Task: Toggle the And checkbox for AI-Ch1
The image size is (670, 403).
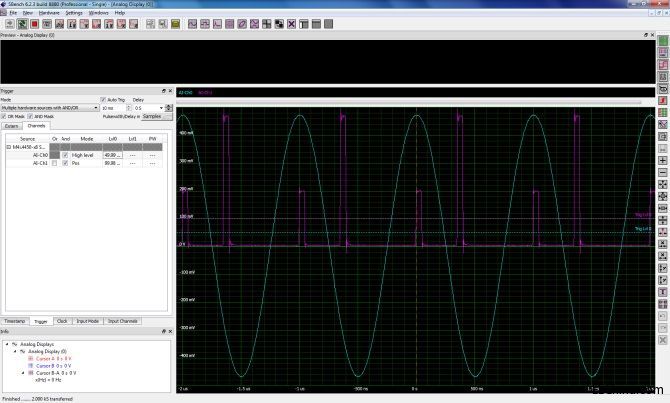Action: tap(65, 163)
